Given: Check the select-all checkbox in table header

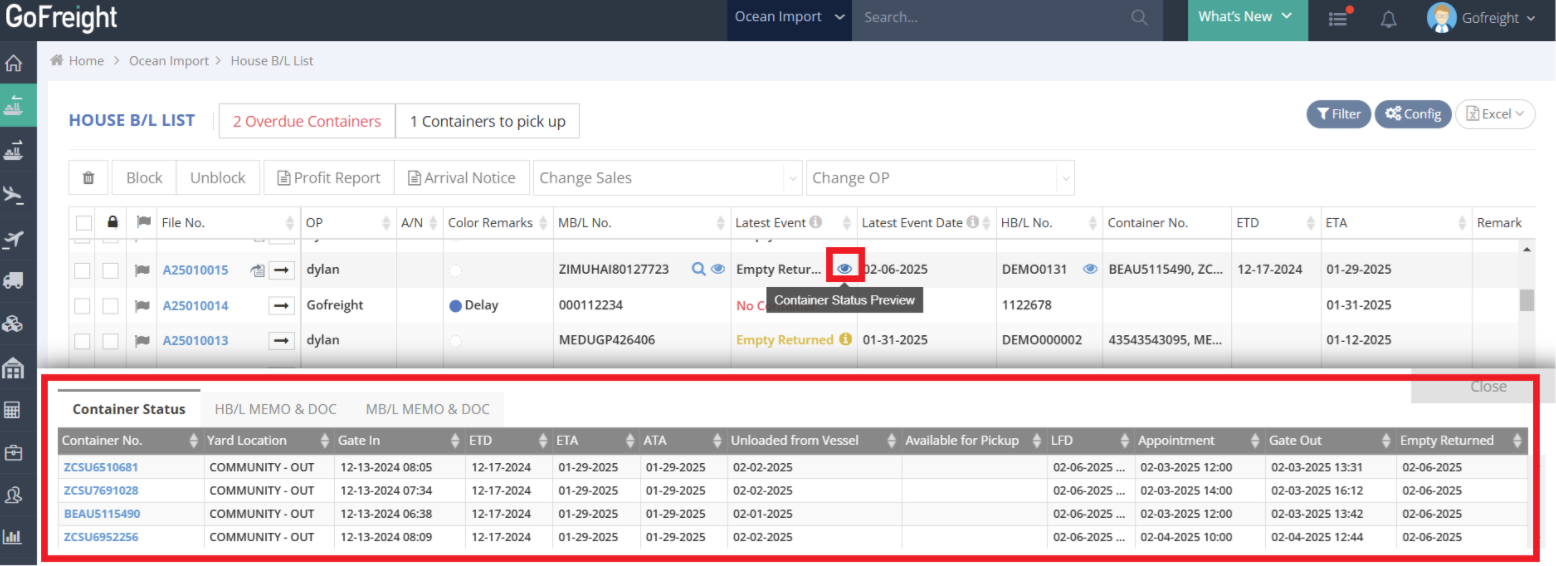Looking at the screenshot, I should pos(84,223).
